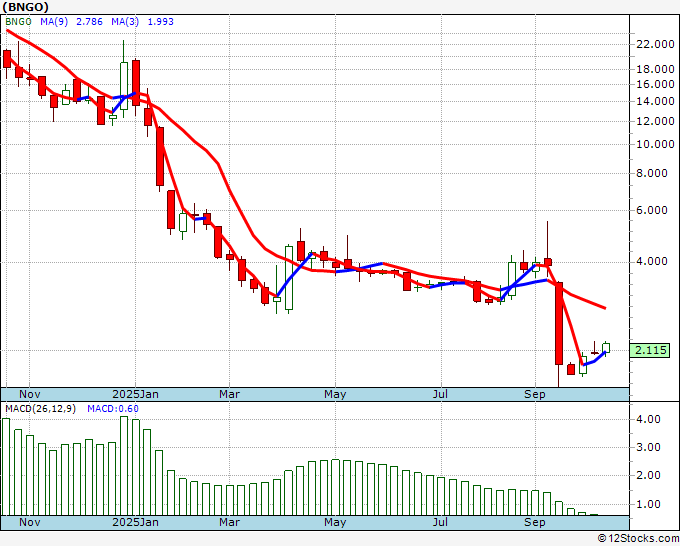This screenshot has height=546, width=680.
Task: Click the Mar label on price chart axis
Action: pyautogui.click(x=229, y=394)
